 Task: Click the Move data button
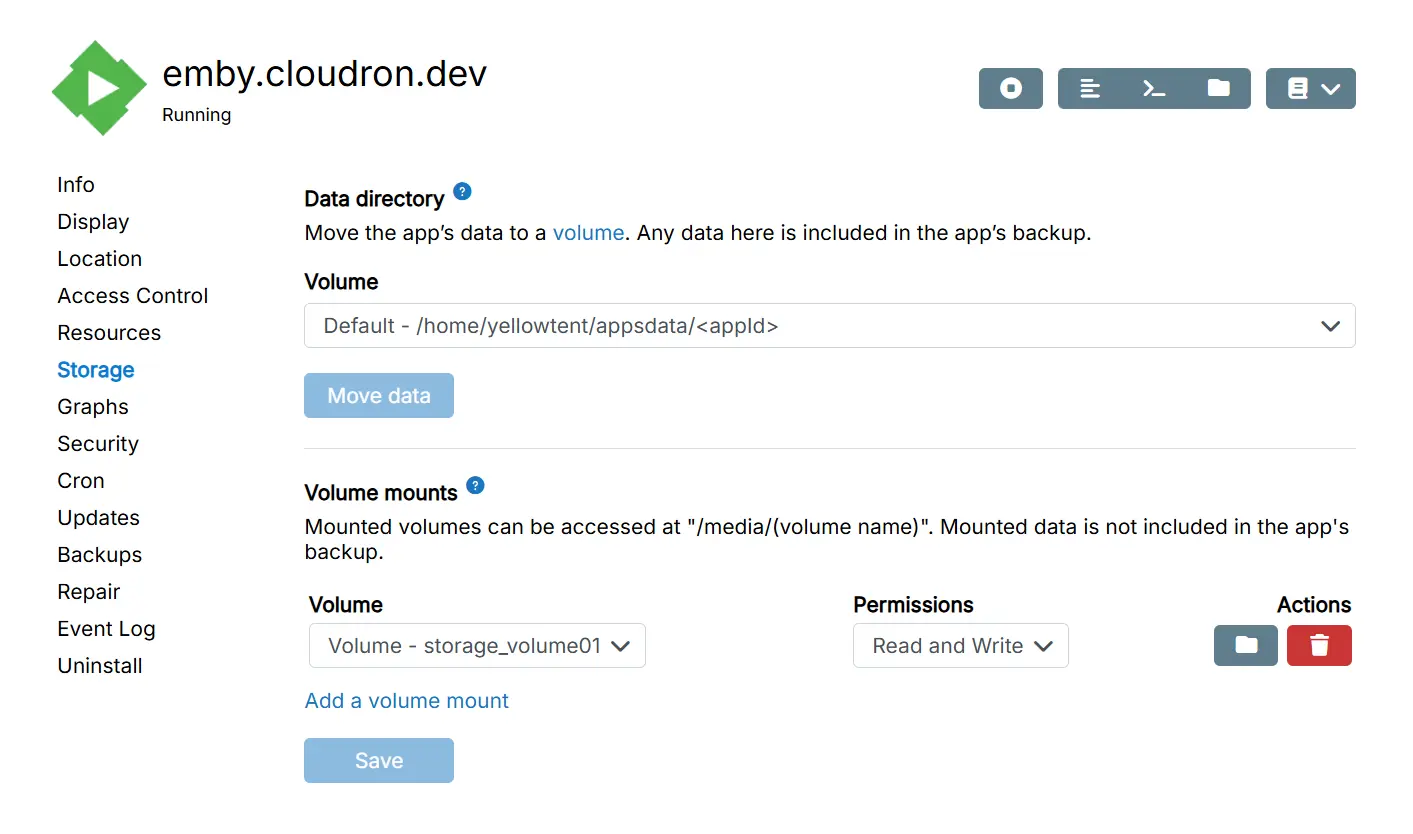pyautogui.click(x=379, y=396)
